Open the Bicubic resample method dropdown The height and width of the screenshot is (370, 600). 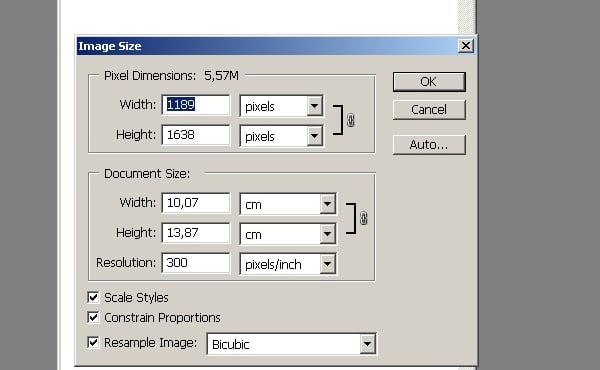292,344
